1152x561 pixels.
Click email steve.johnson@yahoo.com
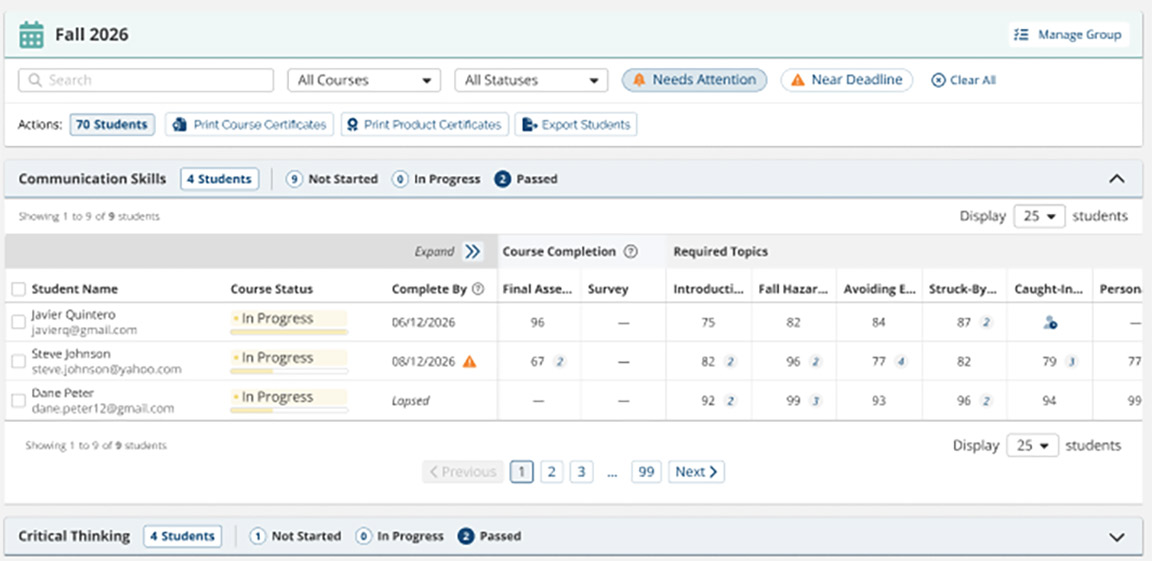107,369
